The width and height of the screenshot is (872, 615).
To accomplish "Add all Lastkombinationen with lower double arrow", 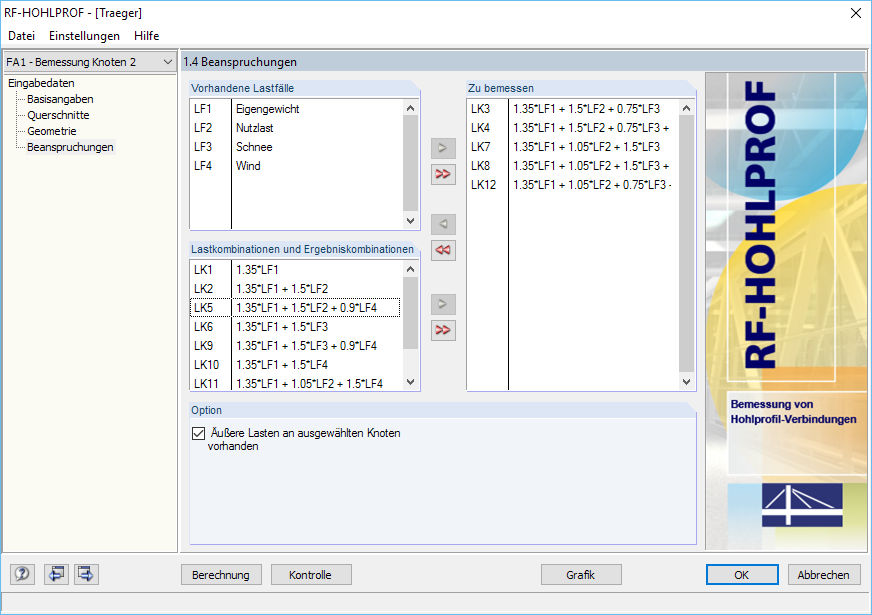I will coord(443,330).
